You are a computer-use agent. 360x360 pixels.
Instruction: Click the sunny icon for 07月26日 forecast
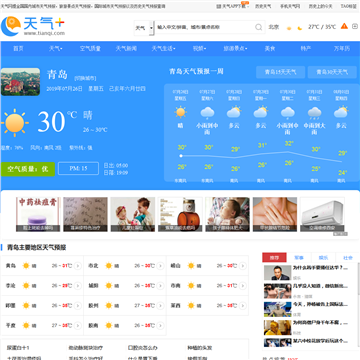pos(180,112)
